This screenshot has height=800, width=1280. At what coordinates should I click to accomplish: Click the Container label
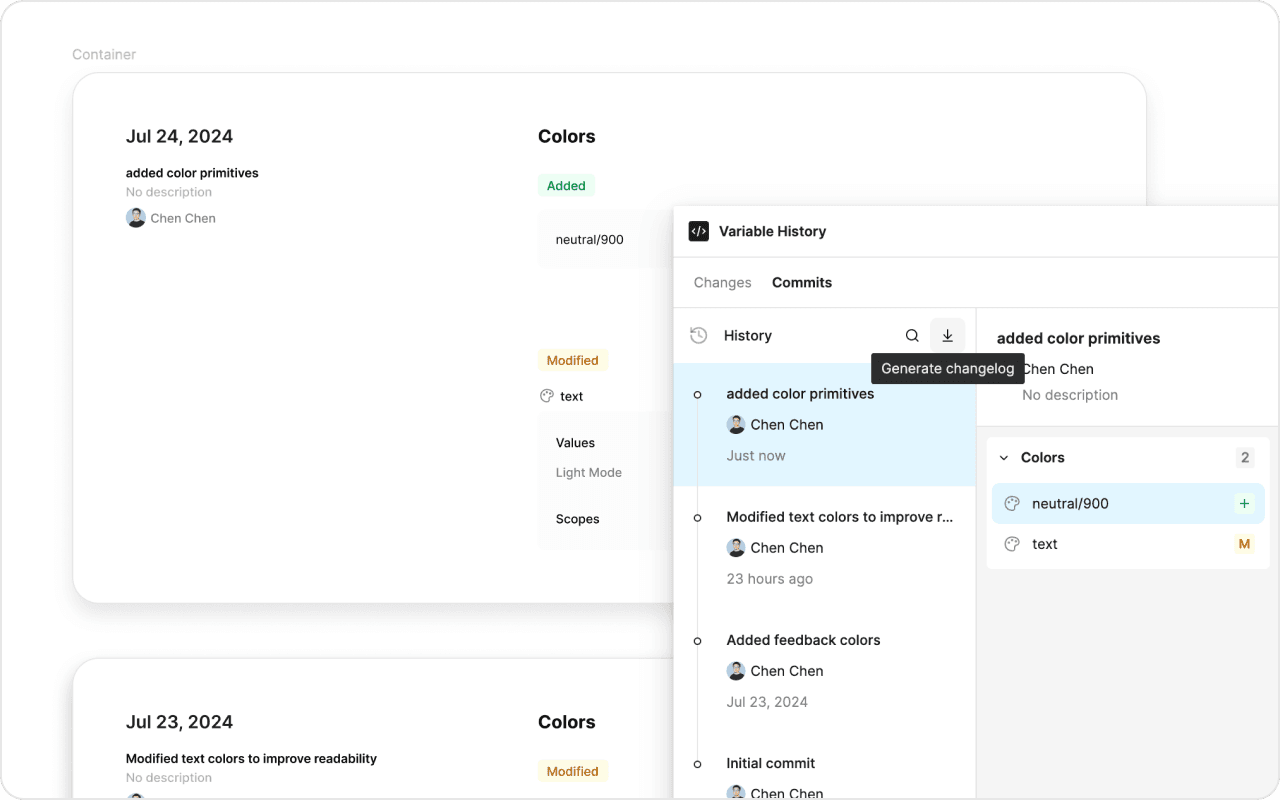click(x=104, y=55)
